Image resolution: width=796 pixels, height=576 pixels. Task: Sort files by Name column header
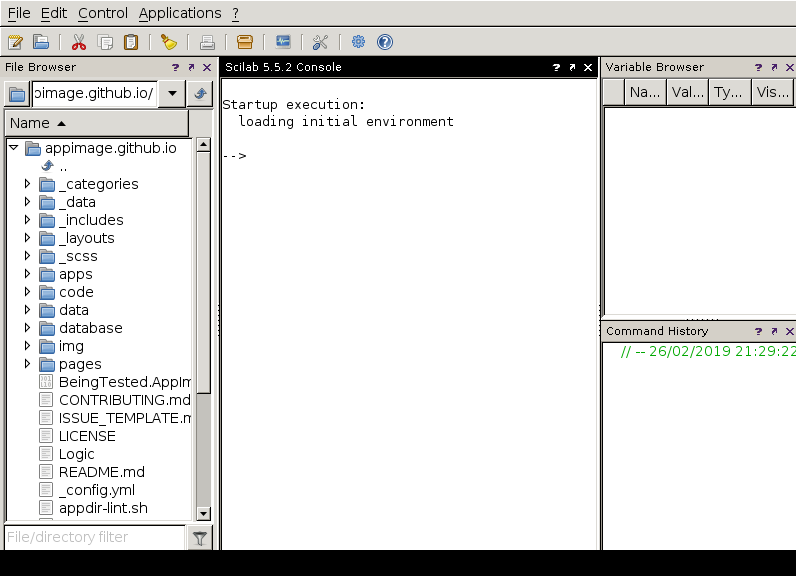tap(96, 123)
